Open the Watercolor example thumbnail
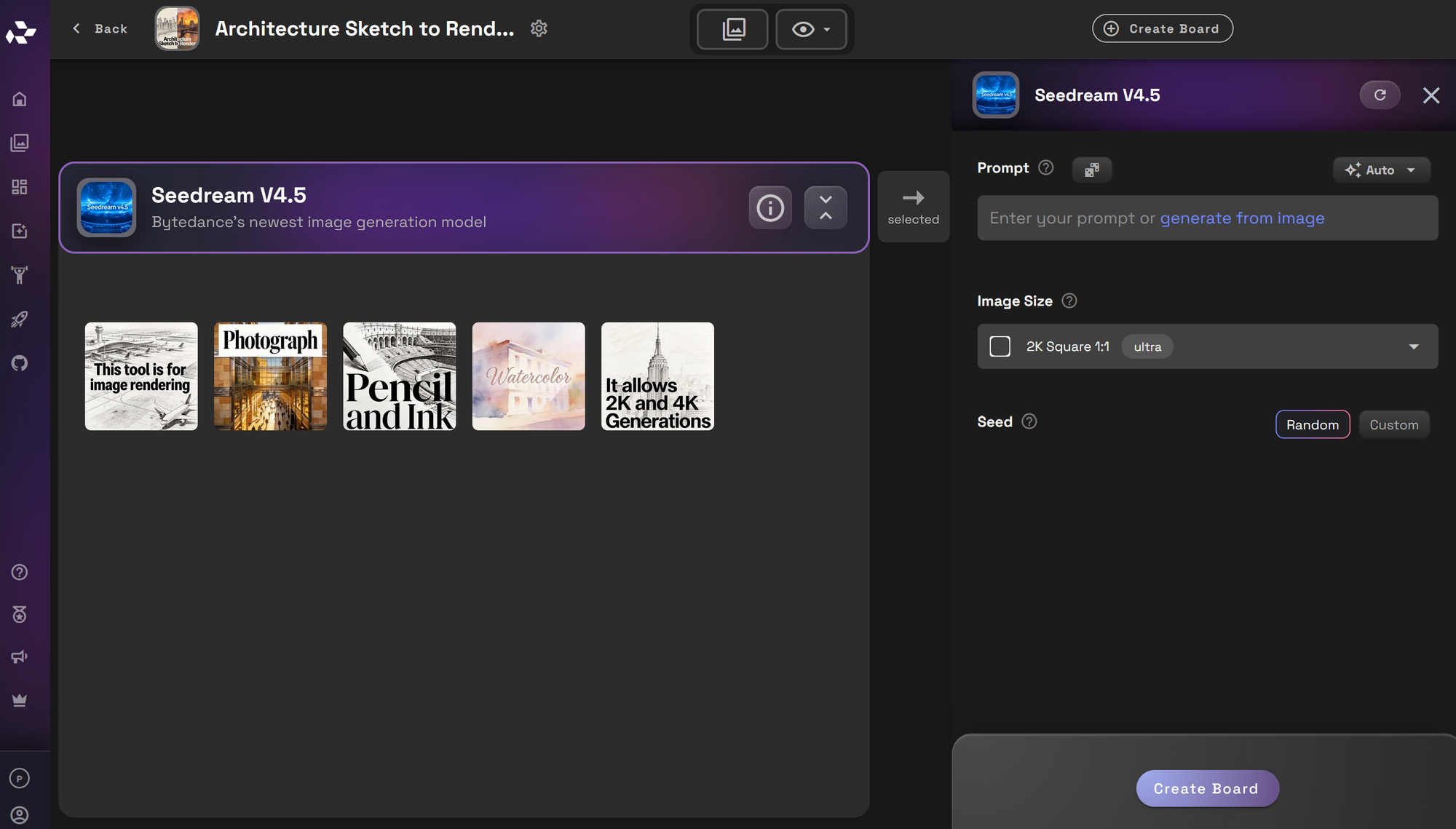Image resolution: width=1456 pixels, height=829 pixels. 529,376
